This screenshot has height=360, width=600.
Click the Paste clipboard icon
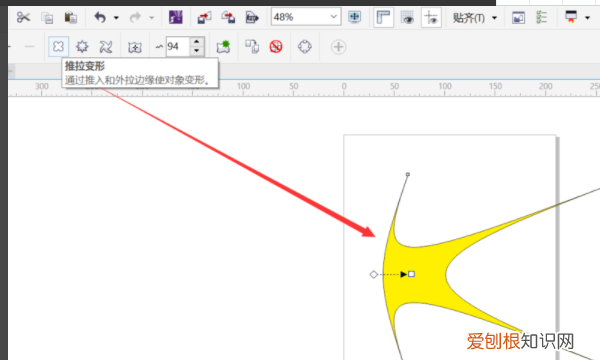[x=70, y=17]
